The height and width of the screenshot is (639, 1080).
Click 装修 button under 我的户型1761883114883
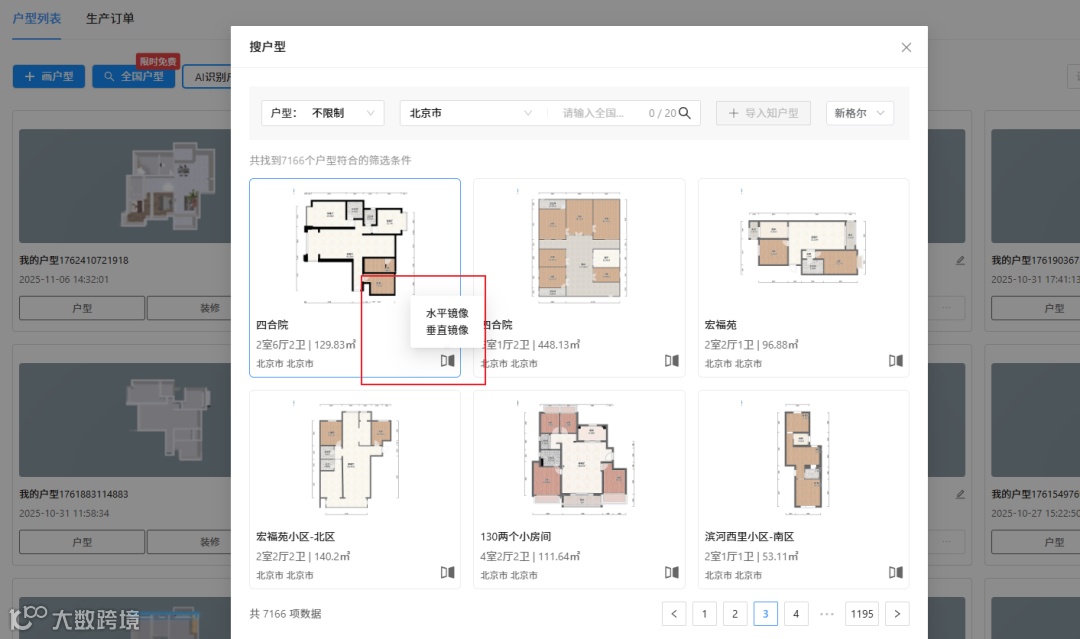tap(189, 542)
